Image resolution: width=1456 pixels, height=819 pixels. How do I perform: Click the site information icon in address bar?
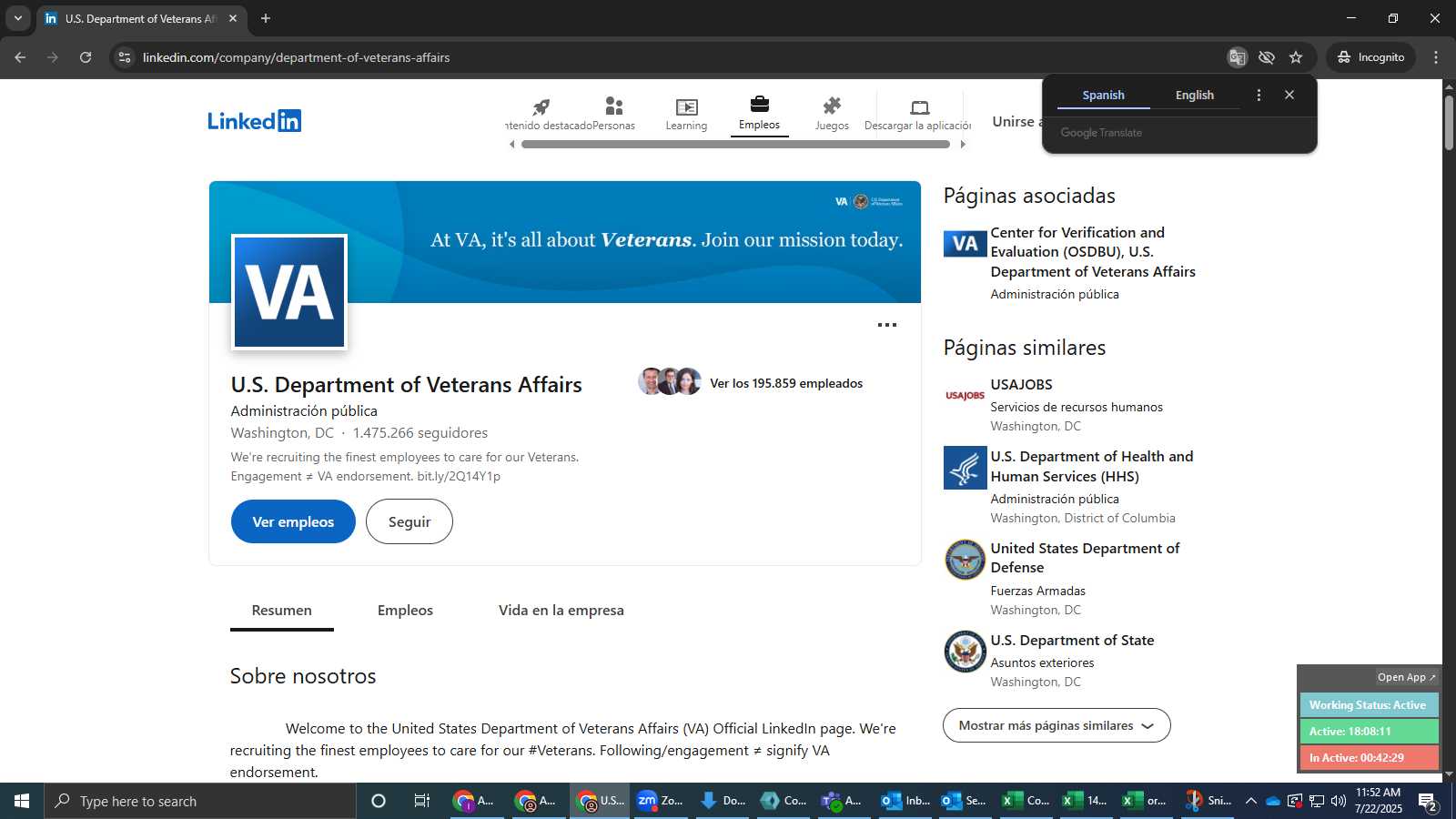coord(125,57)
